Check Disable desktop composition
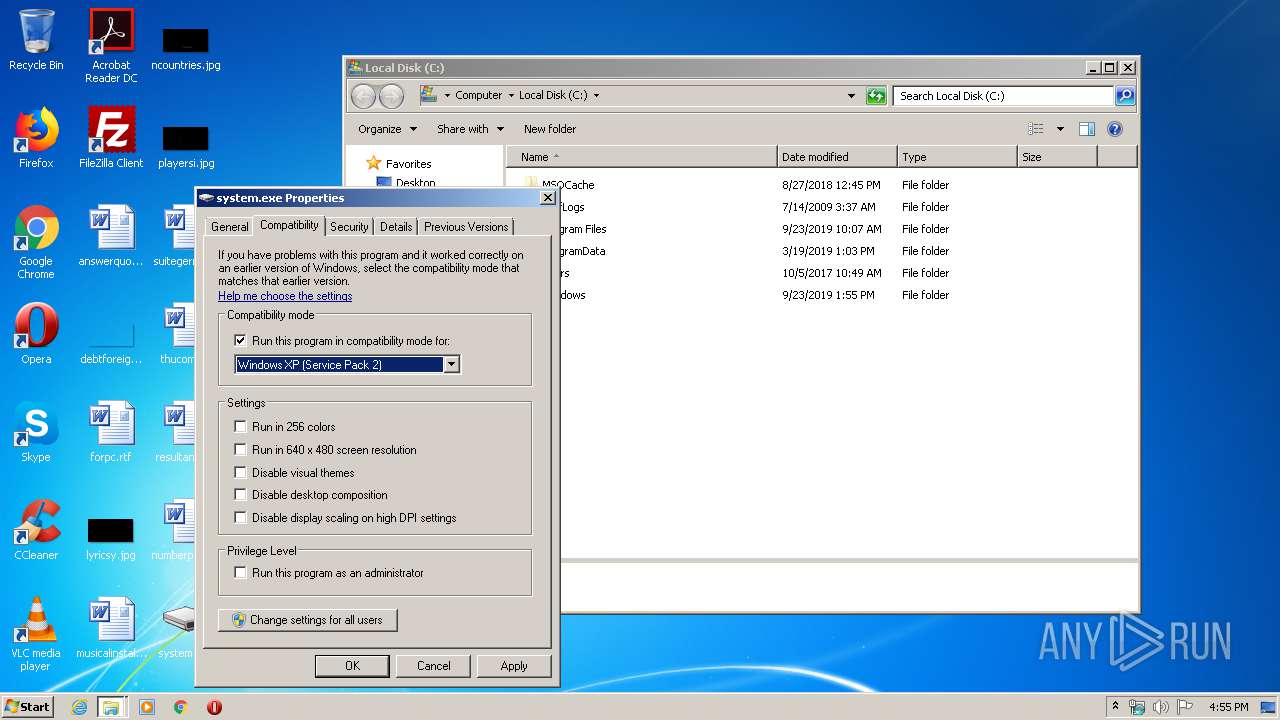The width and height of the screenshot is (1280, 720). (240, 495)
